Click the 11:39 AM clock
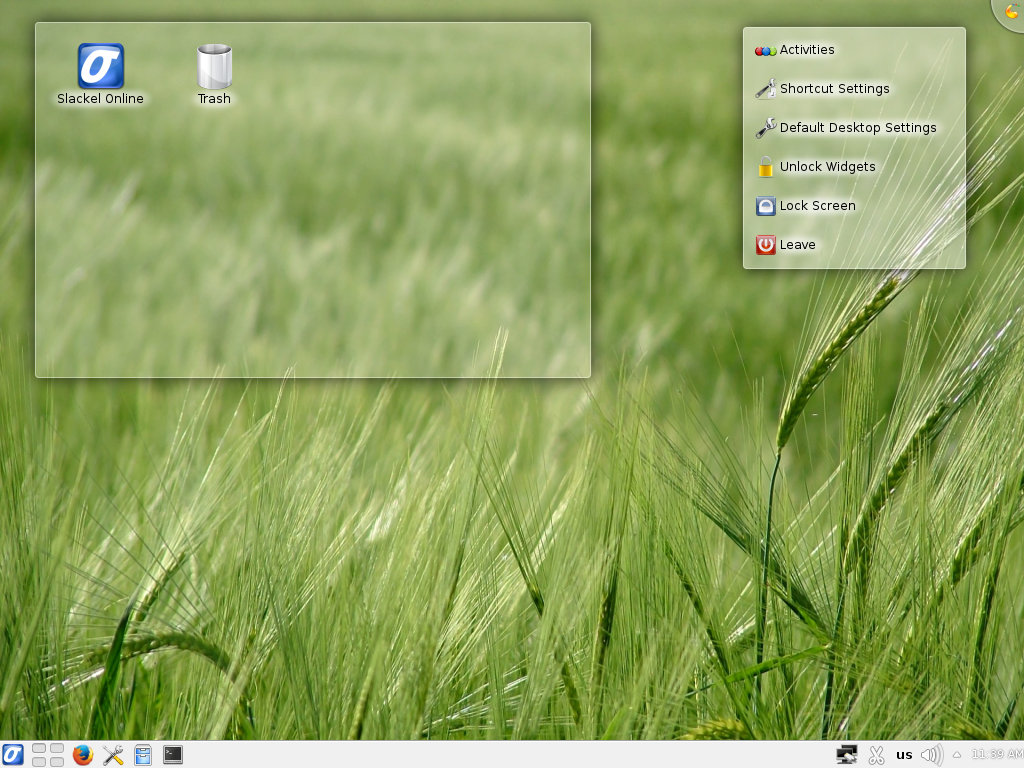The width and height of the screenshot is (1024, 768). tap(997, 754)
